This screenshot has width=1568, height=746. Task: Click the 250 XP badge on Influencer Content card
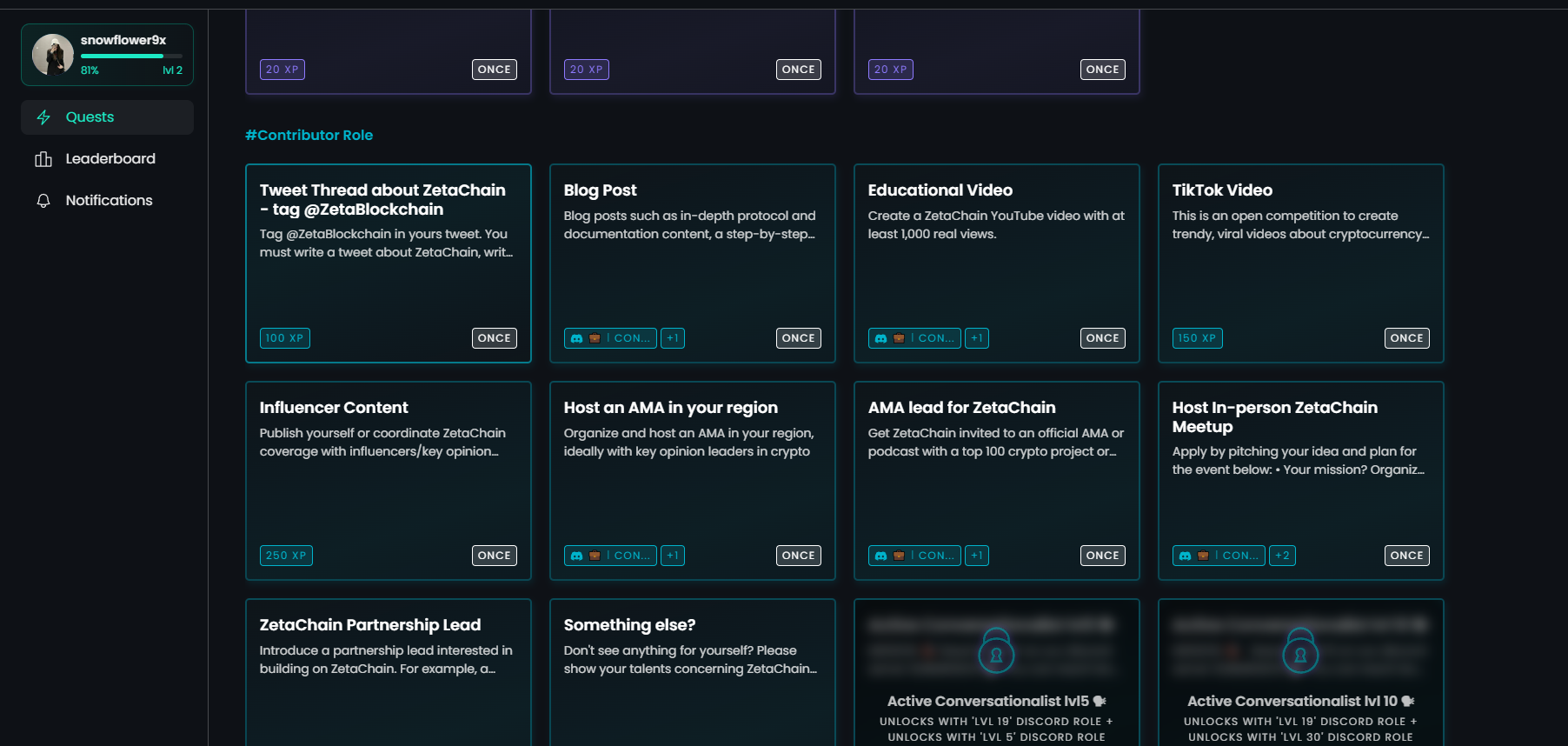pyautogui.click(x=286, y=556)
